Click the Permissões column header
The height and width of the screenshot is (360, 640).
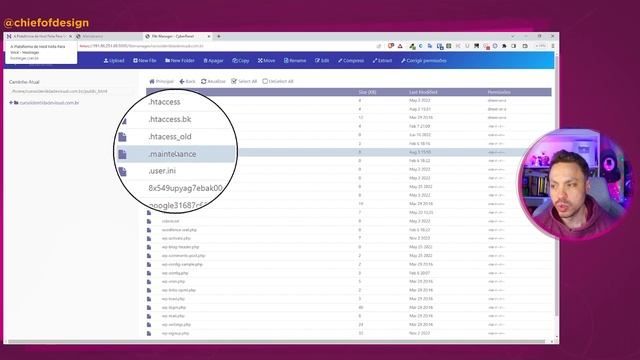pyautogui.click(x=499, y=92)
